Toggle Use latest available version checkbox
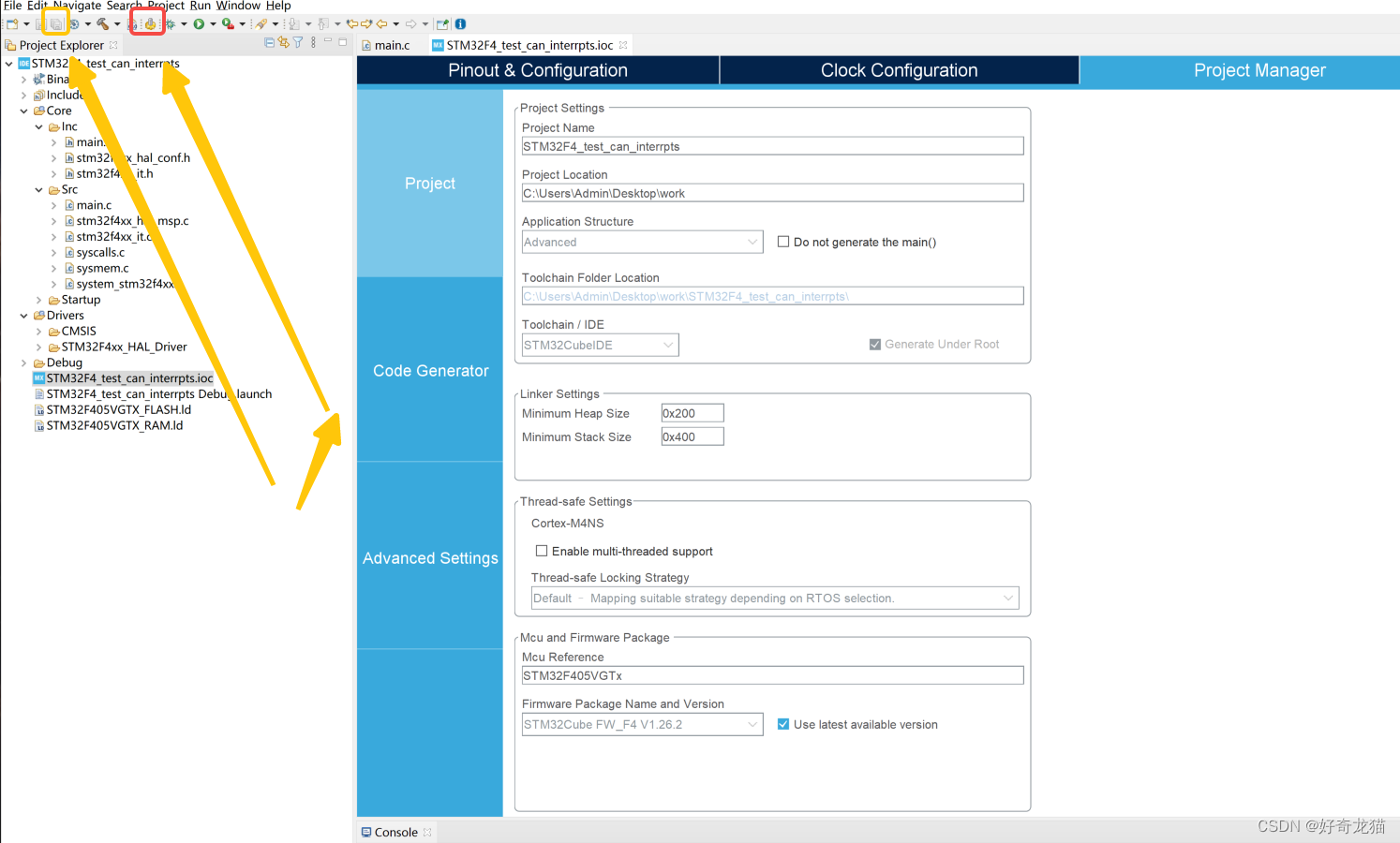The height and width of the screenshot is (843, 1400). tap(783, 724)
